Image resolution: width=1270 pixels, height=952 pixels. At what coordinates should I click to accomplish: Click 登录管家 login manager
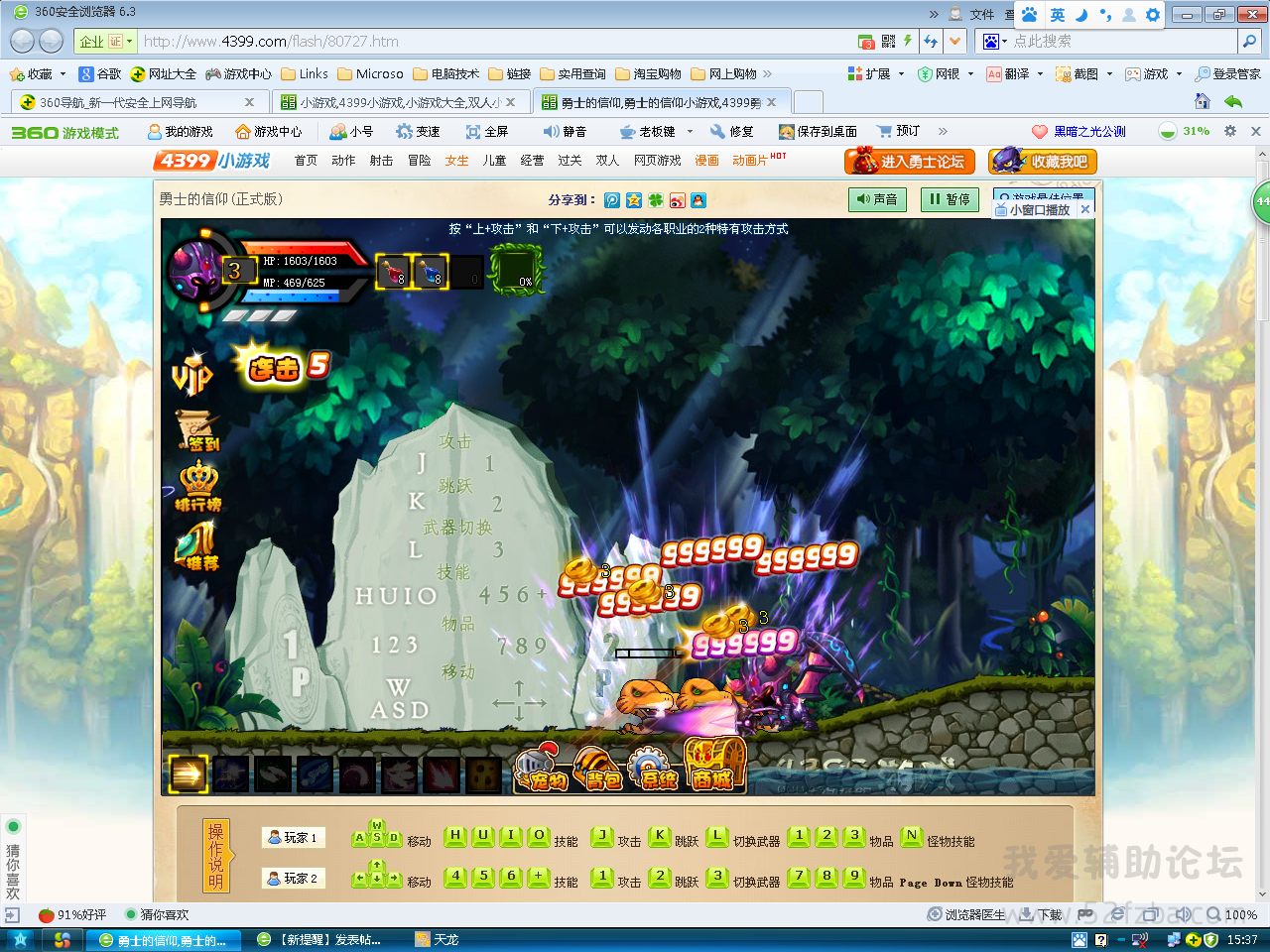[x=1227, y=73]
